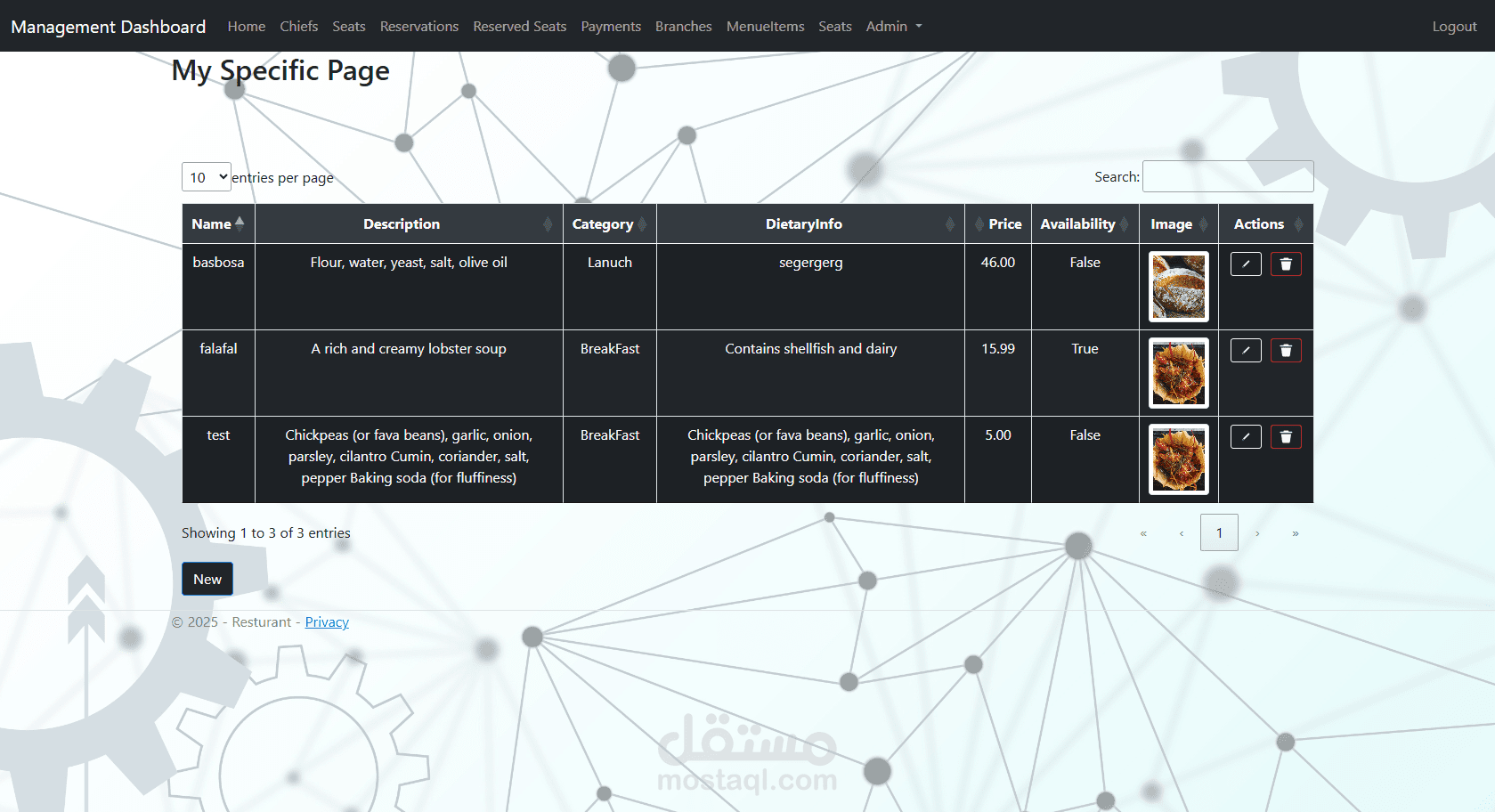This screenshot has height=812, width=1495.
Task: Open the basbosa image thumbnail
Action: coord(1179,287)
